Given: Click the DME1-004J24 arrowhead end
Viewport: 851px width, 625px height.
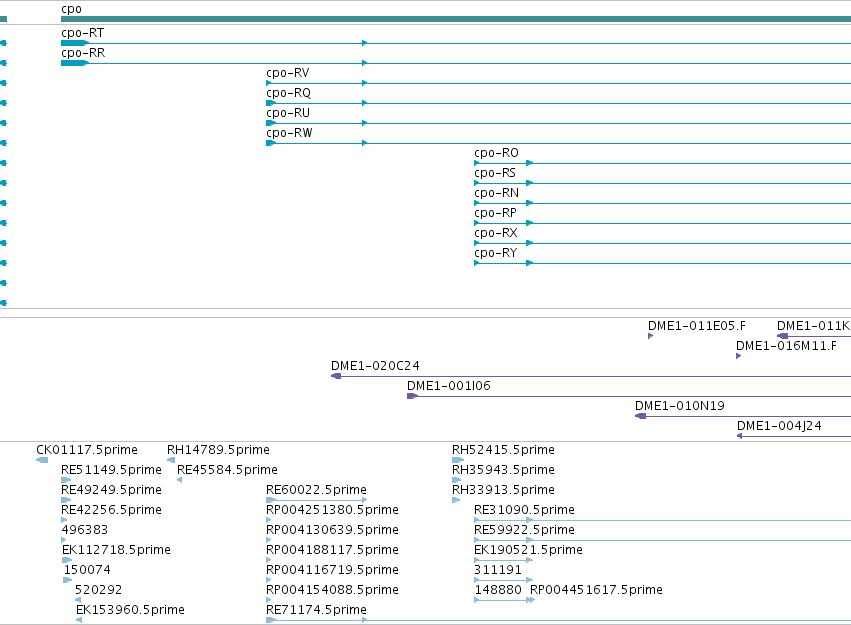Looking at the screenshot, I should pyautogui.click(x=739, y=436).
